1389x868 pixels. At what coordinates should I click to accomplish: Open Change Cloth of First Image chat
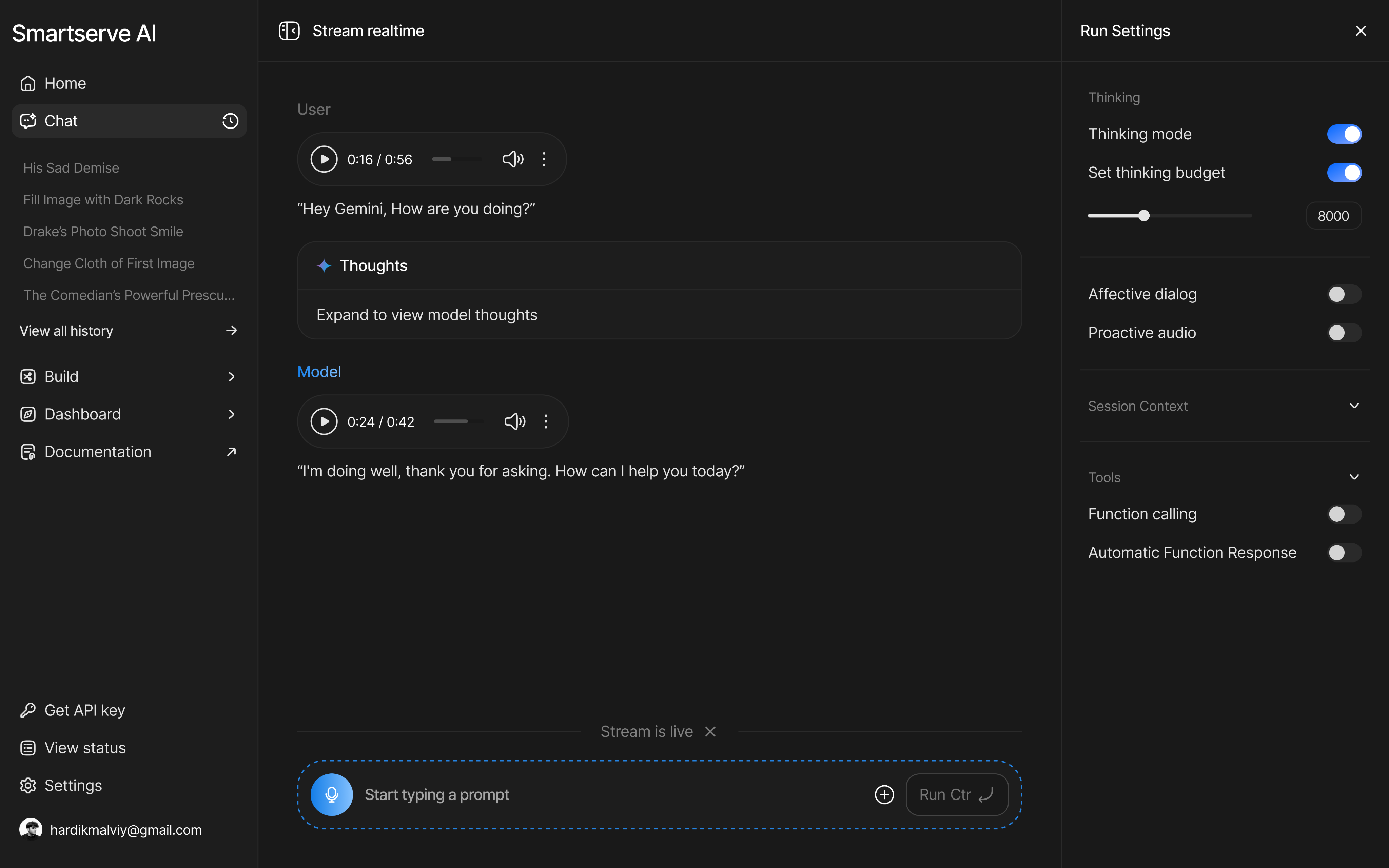click(x=109, y=263)
